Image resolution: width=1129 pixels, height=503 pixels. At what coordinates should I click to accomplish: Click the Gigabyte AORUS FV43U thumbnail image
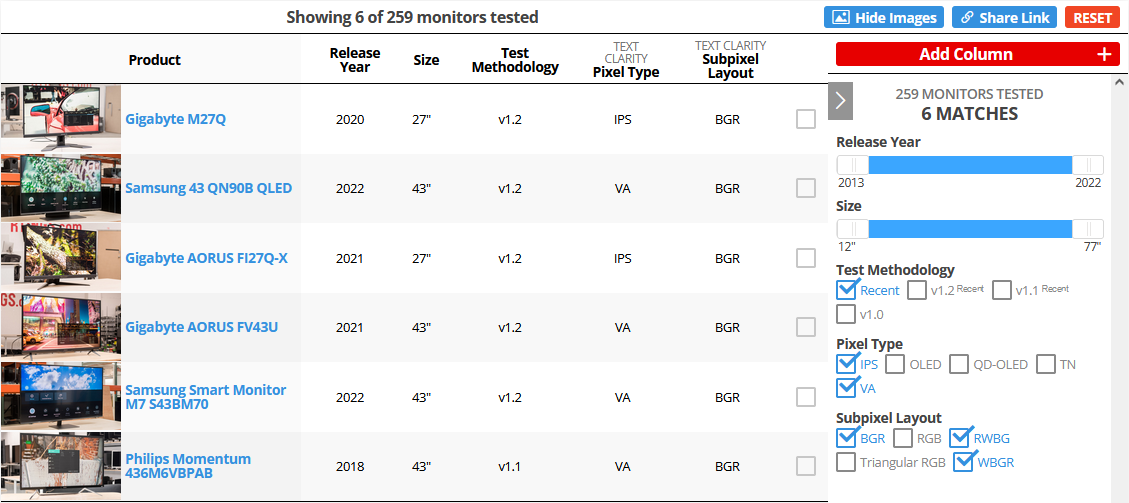pos(60,326)
